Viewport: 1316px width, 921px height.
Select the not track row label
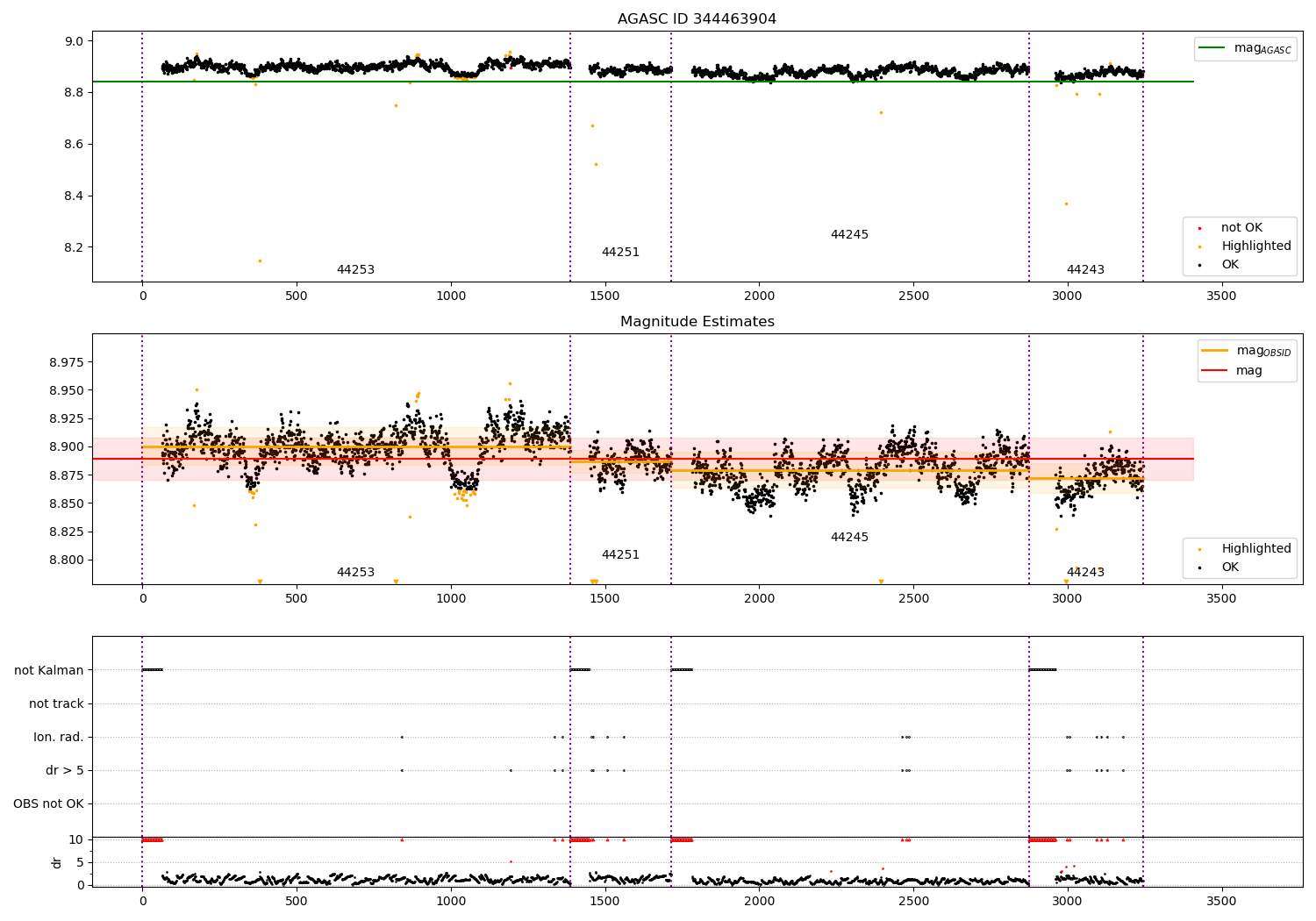pyautogui.click(x=56, y=703)
